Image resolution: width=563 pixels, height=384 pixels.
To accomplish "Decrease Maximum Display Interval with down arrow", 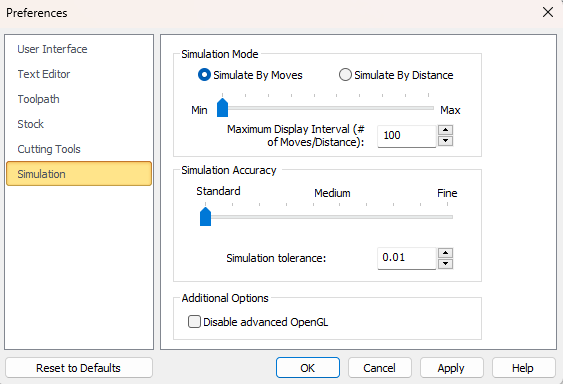I will click(x=446, y=141).
